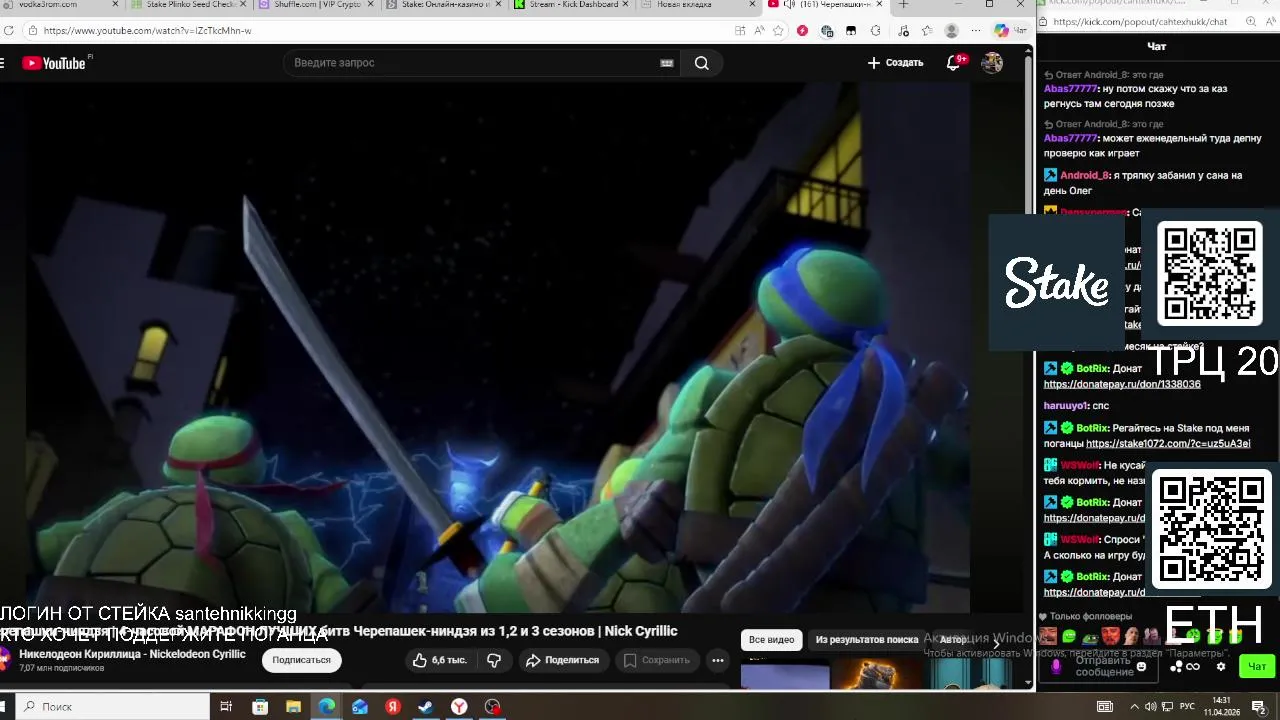Switch to Shuffle.com VIP Crypto tab
This screenshot has height=720, width=1280.
pos(316,5)
